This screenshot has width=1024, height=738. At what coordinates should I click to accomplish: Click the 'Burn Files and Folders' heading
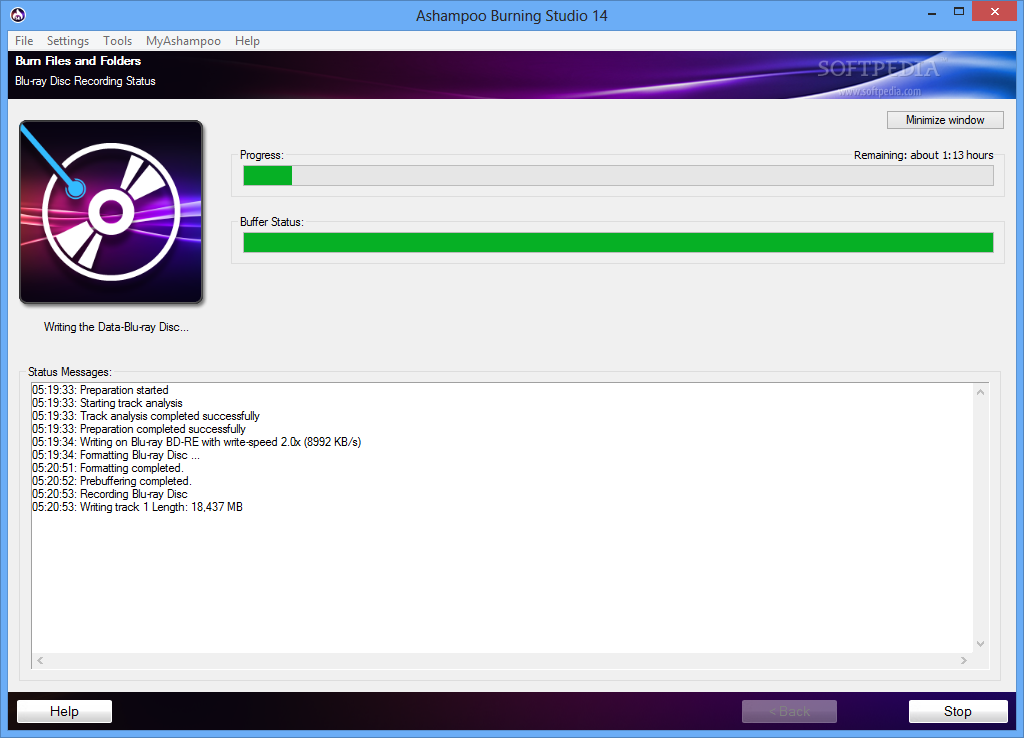78,61
